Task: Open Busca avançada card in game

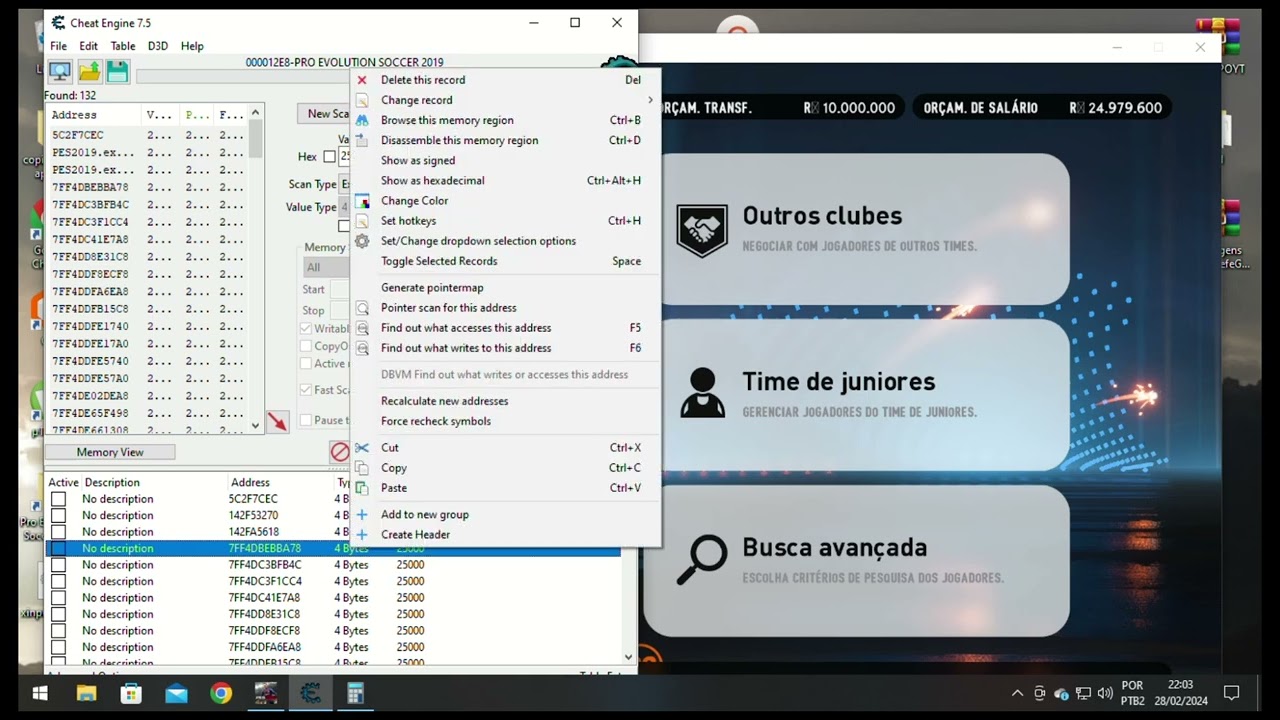Action: pyautogui.click(x=856, y=560)
